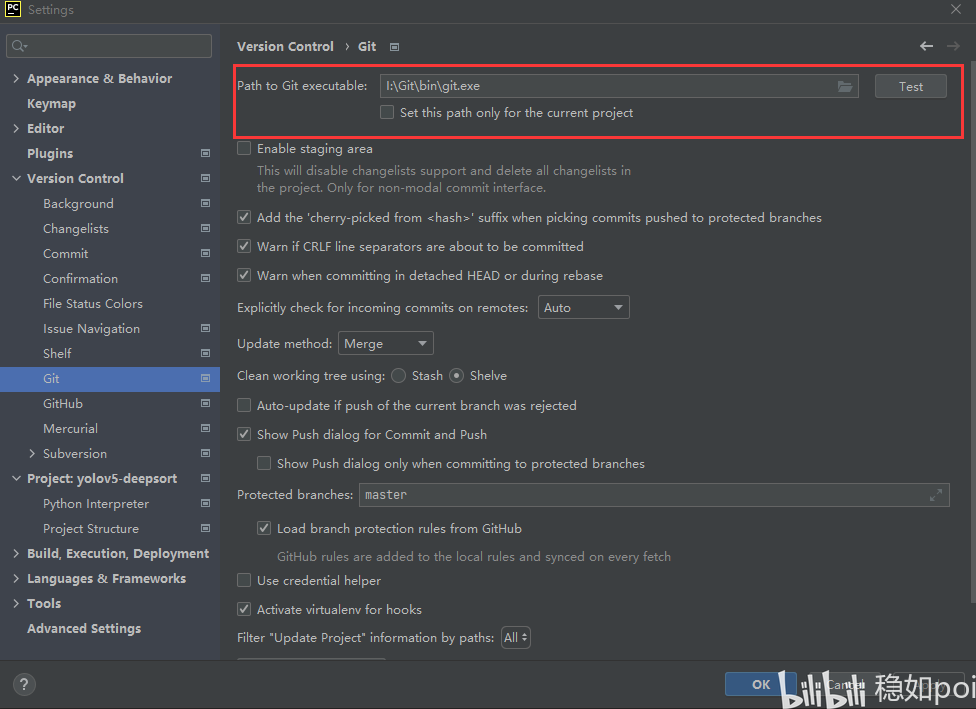Viewport: 976px width, 709px height.
Task: Click the OK button
Action: pos(761,685)
